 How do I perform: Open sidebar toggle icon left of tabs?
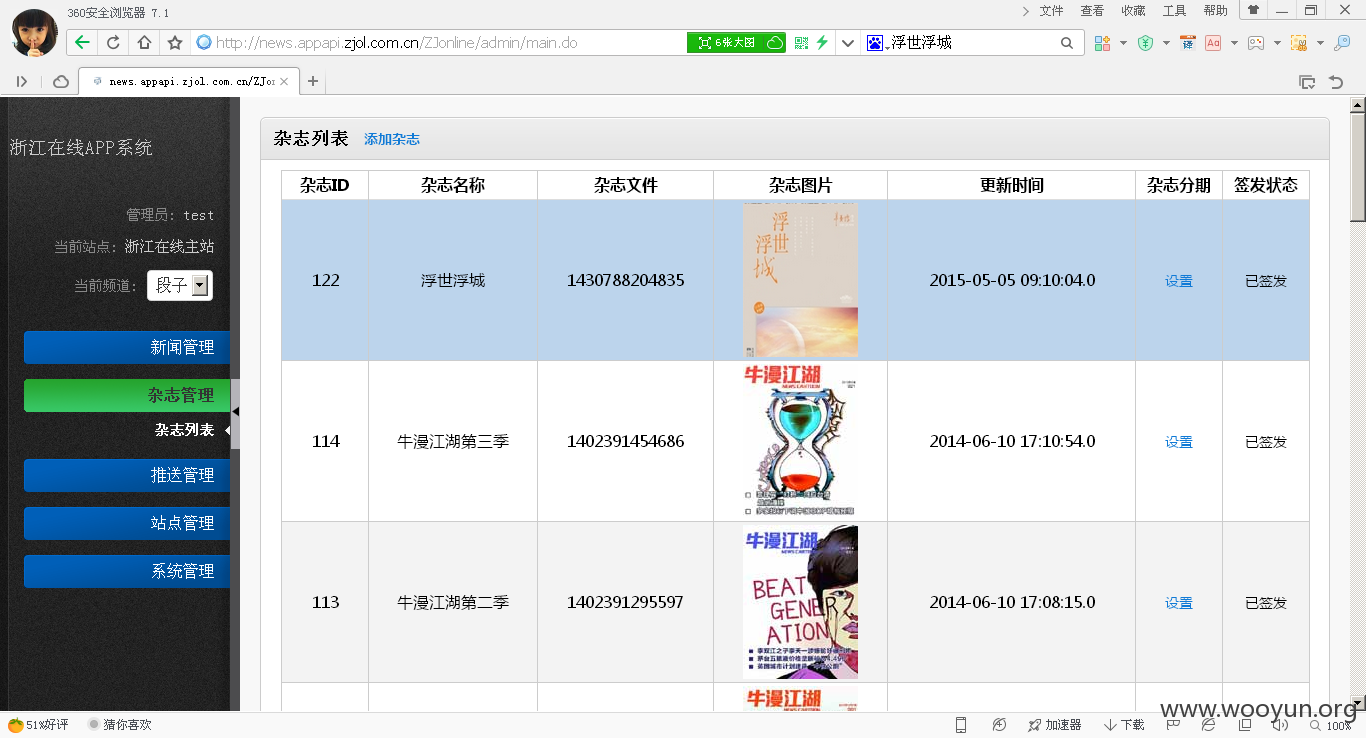point(22,82)
